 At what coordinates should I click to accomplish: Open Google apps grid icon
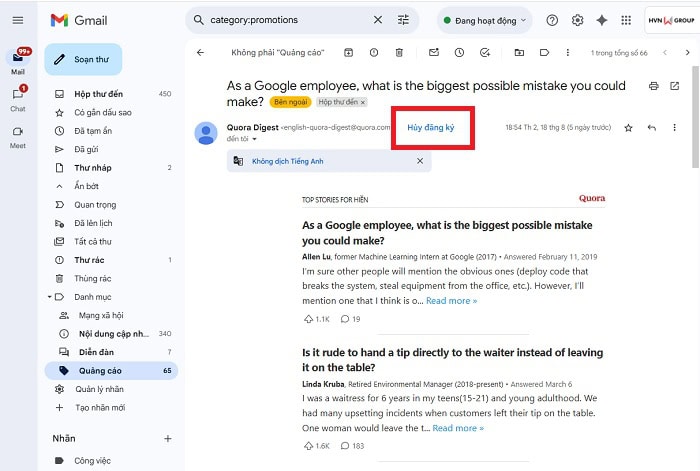tap(626, 20)
